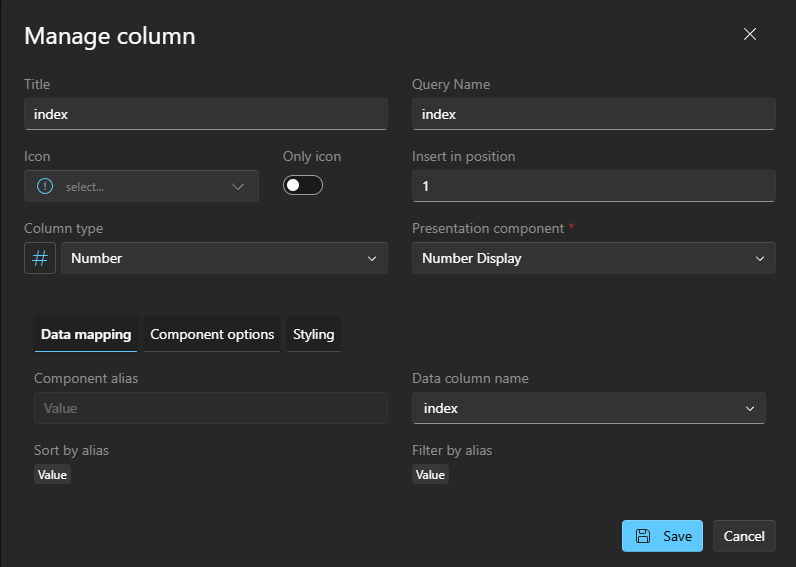
Task: Click the Insert in position field
Action: coord(593,186)
